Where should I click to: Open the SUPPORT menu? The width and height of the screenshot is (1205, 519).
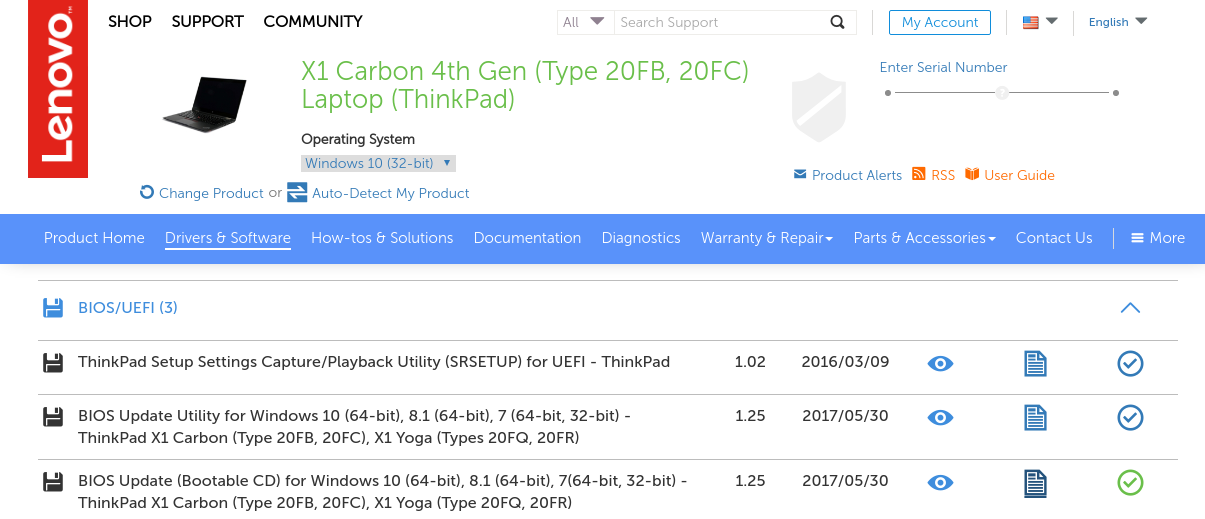[x=208, y=21]
